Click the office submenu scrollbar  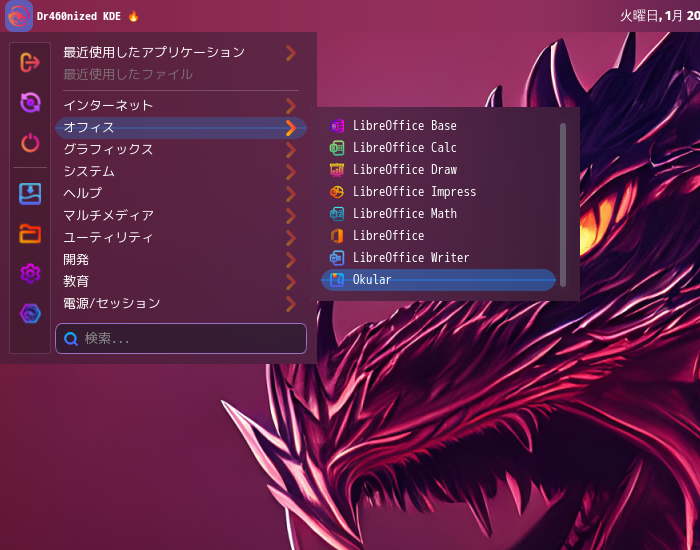click(x=563, y=205)
